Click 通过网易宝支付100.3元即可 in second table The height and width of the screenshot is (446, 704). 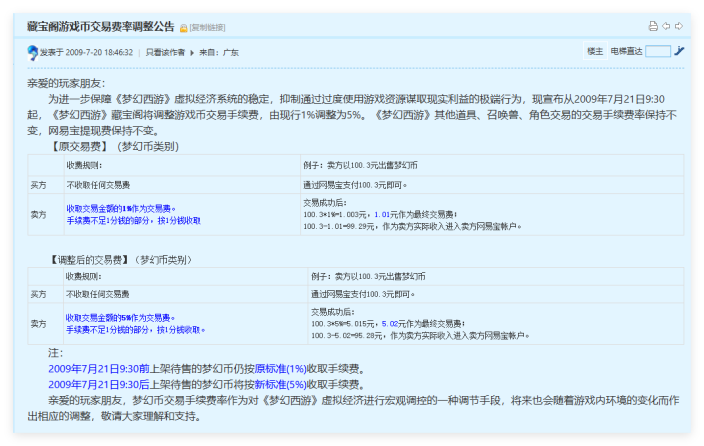tap(363, 294)
